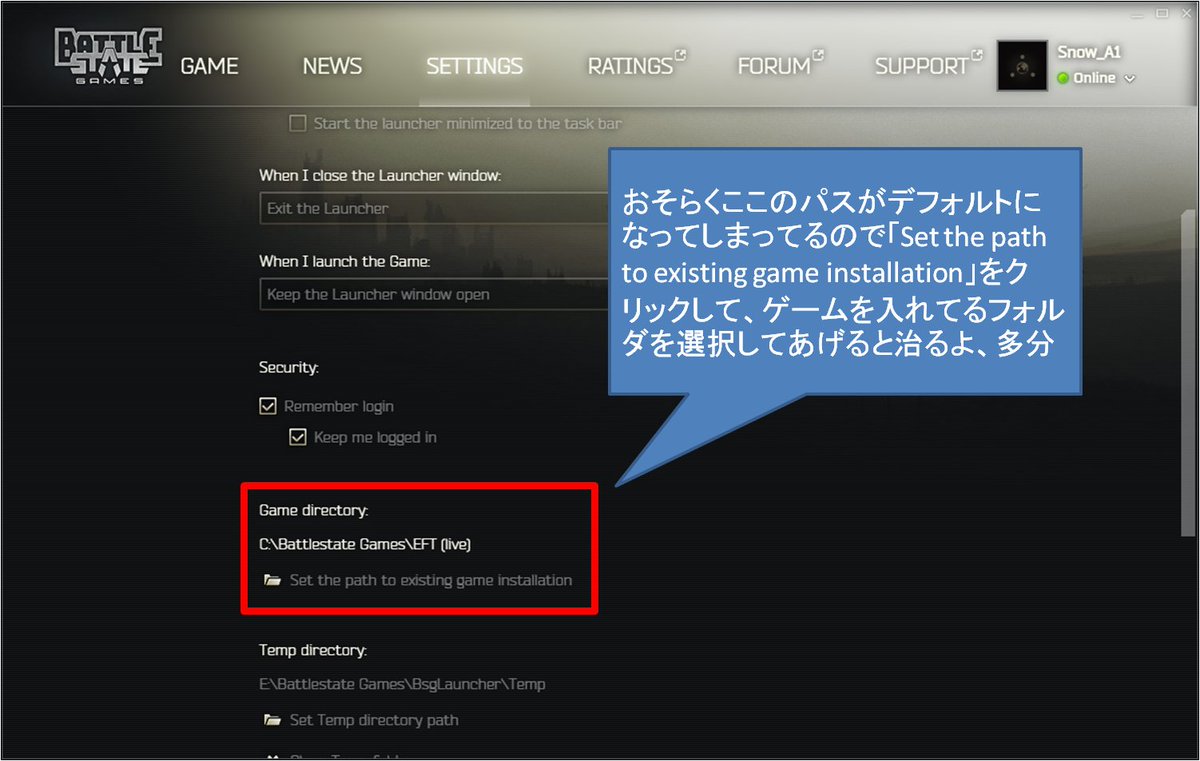Image resolution: width=1200 pixels, height=761 pixels.
Task: Open the Exit the Launcher dropdown
Action: pyautogui.click(x=435, y=208)
